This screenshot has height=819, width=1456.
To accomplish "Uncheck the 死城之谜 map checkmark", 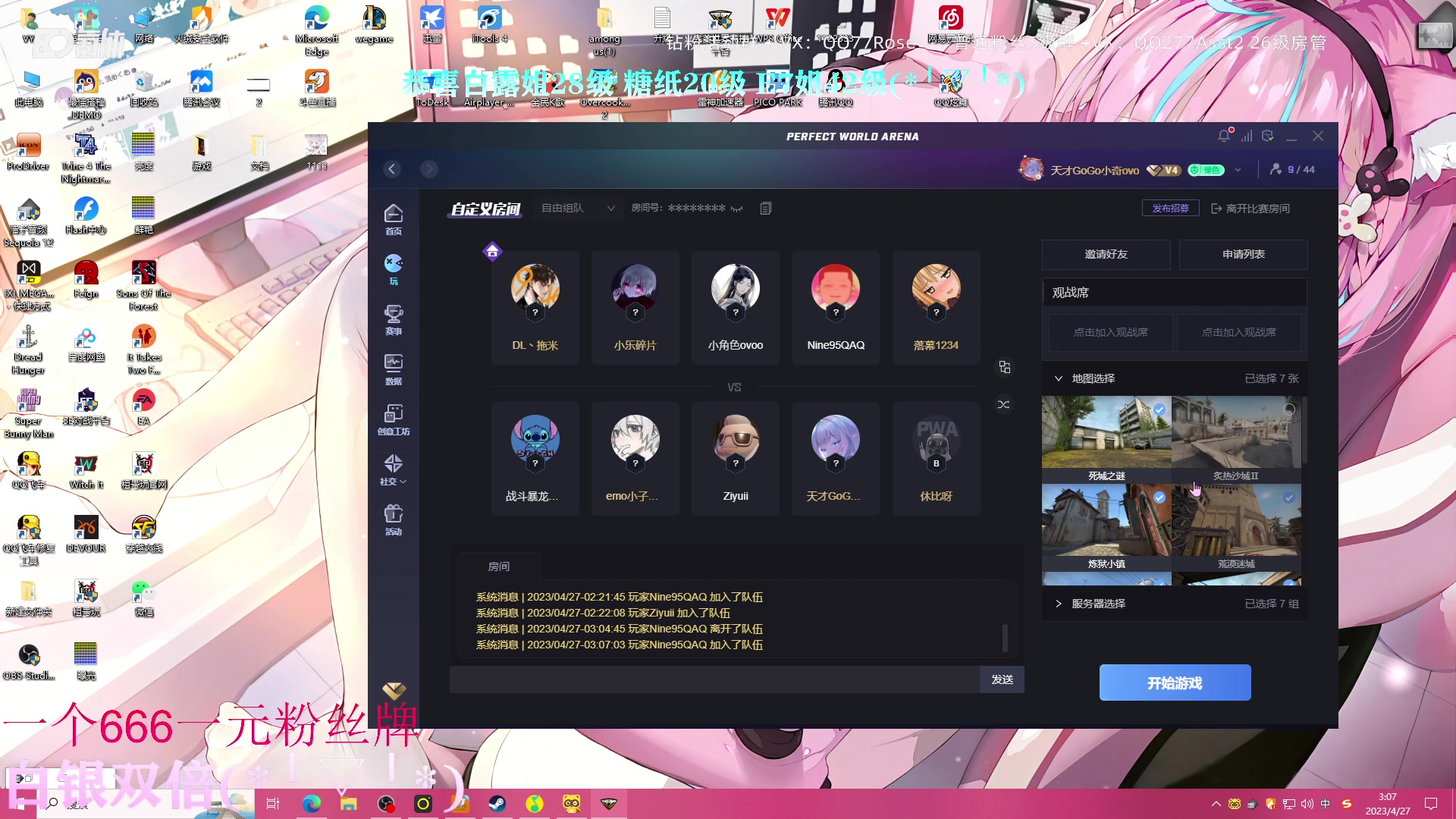I will (1159, 409).
